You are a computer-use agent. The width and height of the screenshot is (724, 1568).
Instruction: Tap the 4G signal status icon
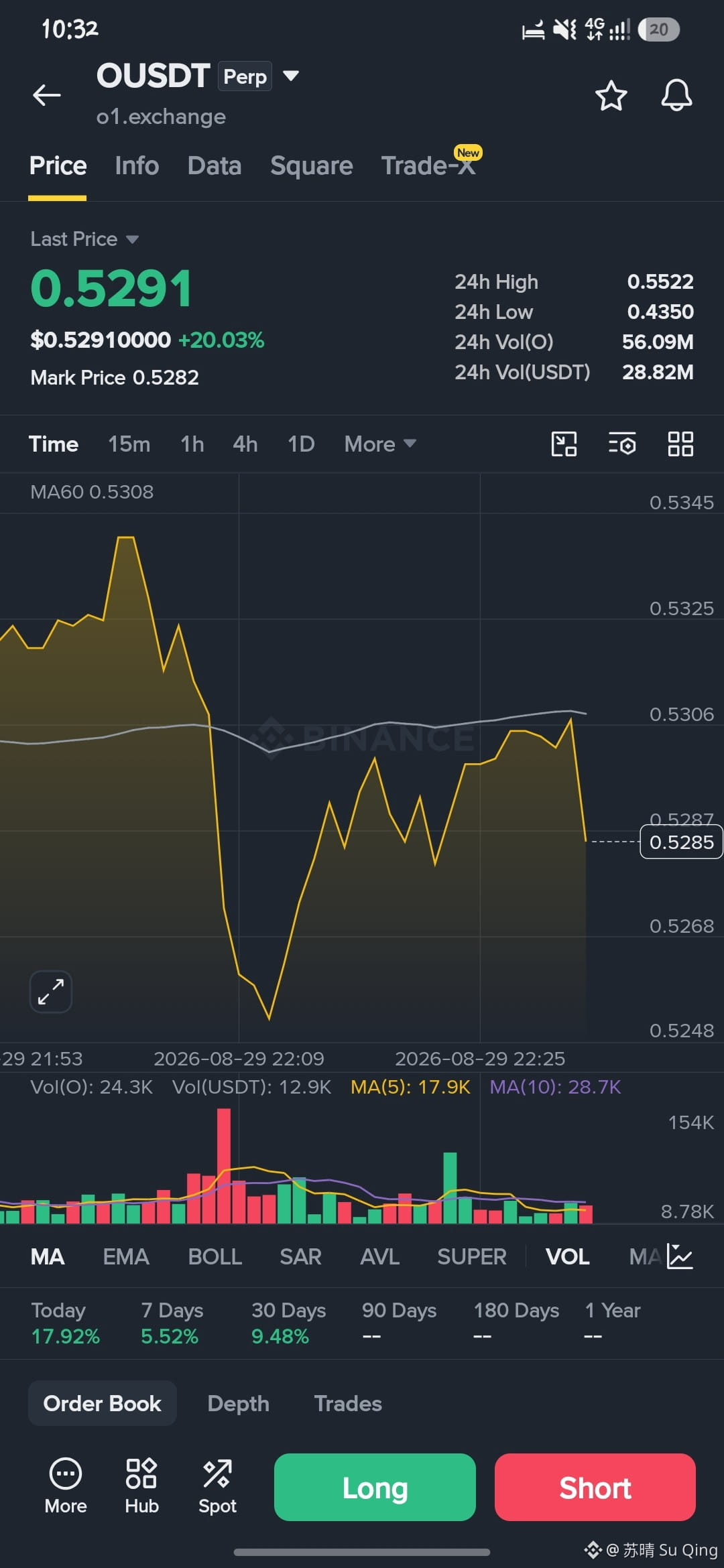click(x=607, y=29)
